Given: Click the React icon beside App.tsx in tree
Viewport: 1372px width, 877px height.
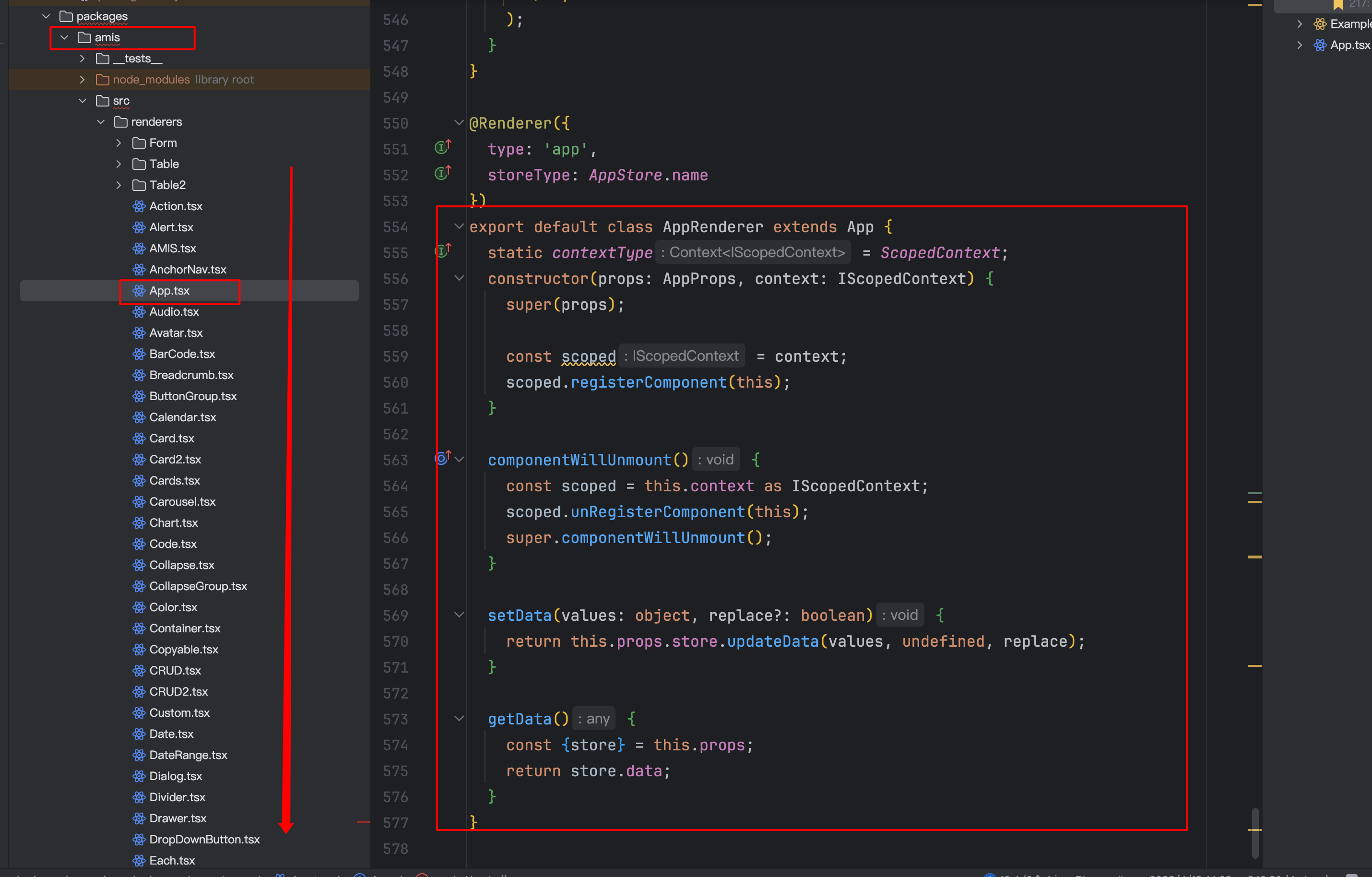Looking at the screenshot, I should tap(139, 291).
